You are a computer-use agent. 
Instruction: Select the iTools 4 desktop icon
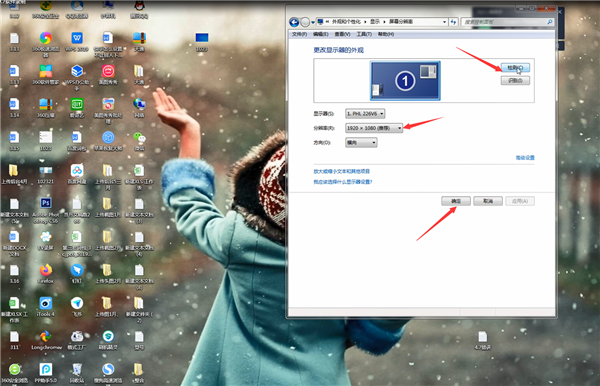pyautogui.click(x=46, y=307)
